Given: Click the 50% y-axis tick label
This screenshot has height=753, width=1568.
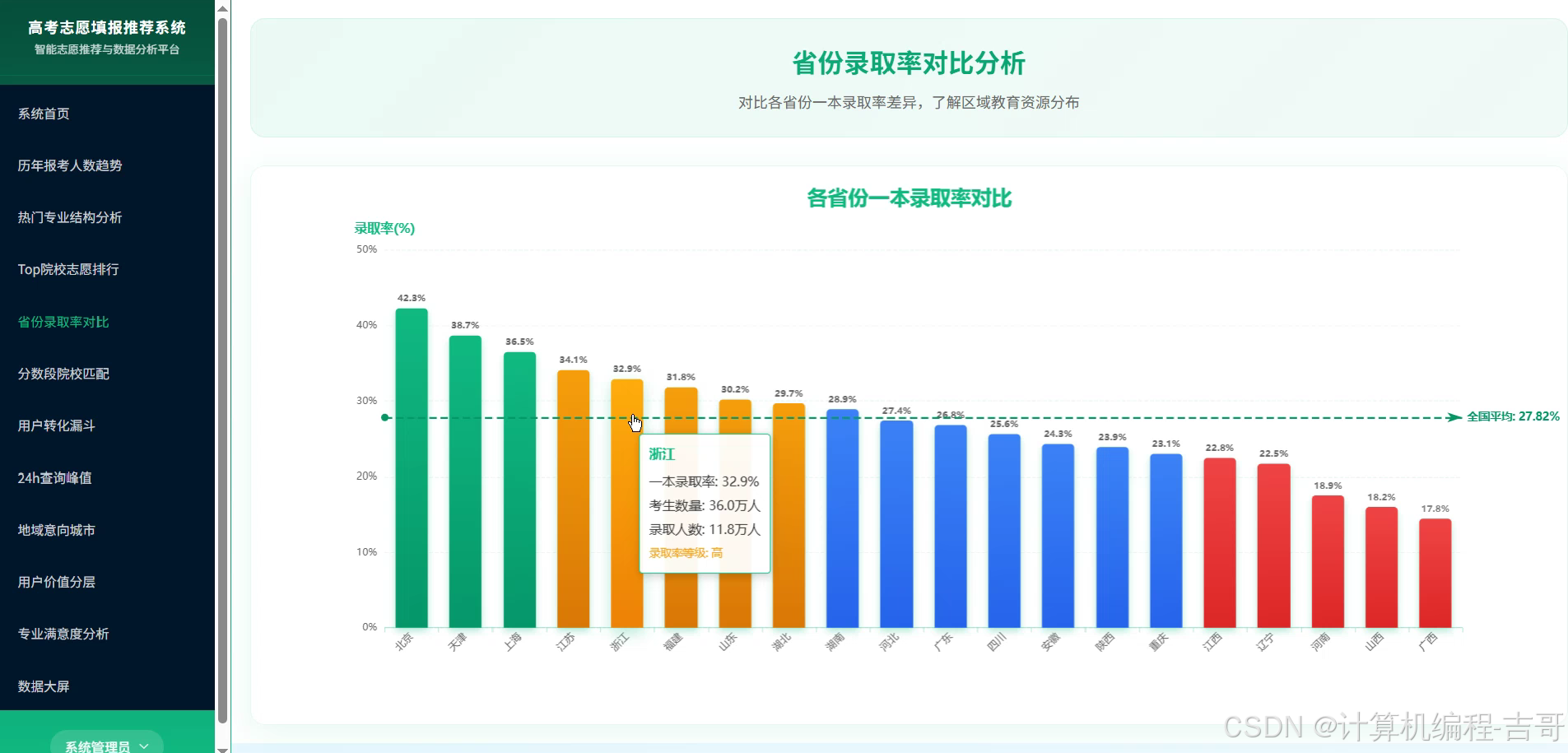Looking at the screenshot, I should (366, 249).
